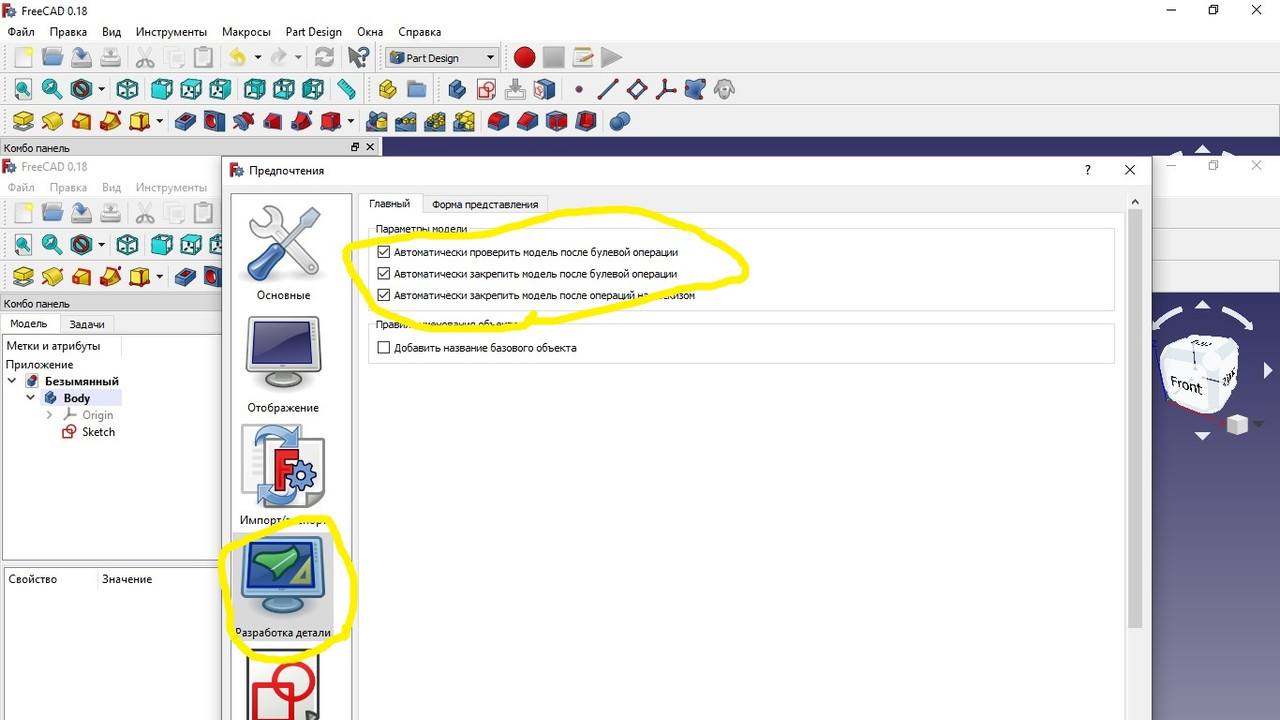Click the Boolean operation icon
This screenshot has width=1280, height=720.
(620, 122)
